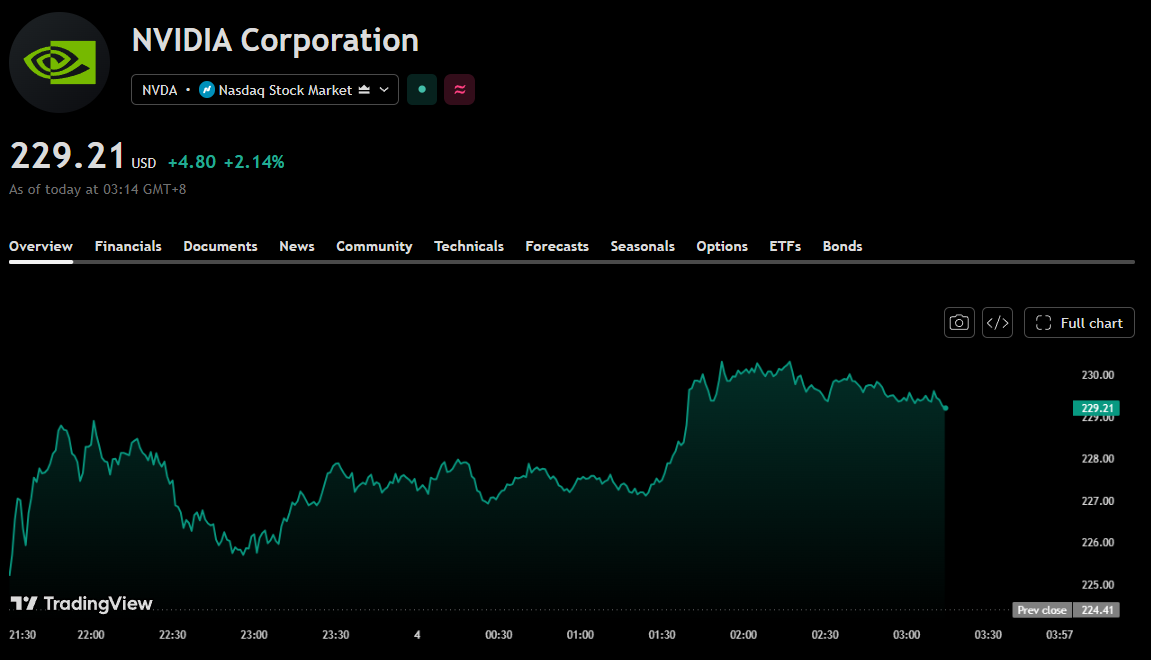Click the +4.80 price change value
Viewport: 1151px width, 660px height.
click(x=192, y=162)
